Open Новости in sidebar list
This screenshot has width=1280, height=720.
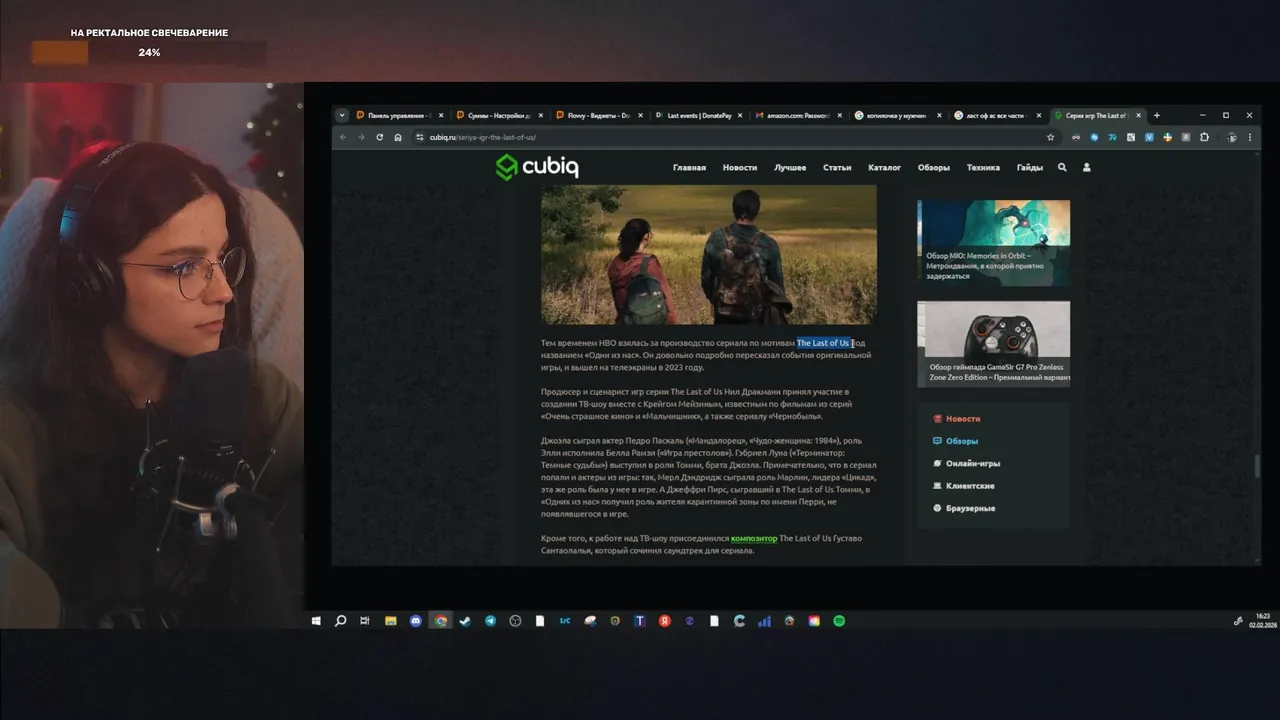coord(963,419)
